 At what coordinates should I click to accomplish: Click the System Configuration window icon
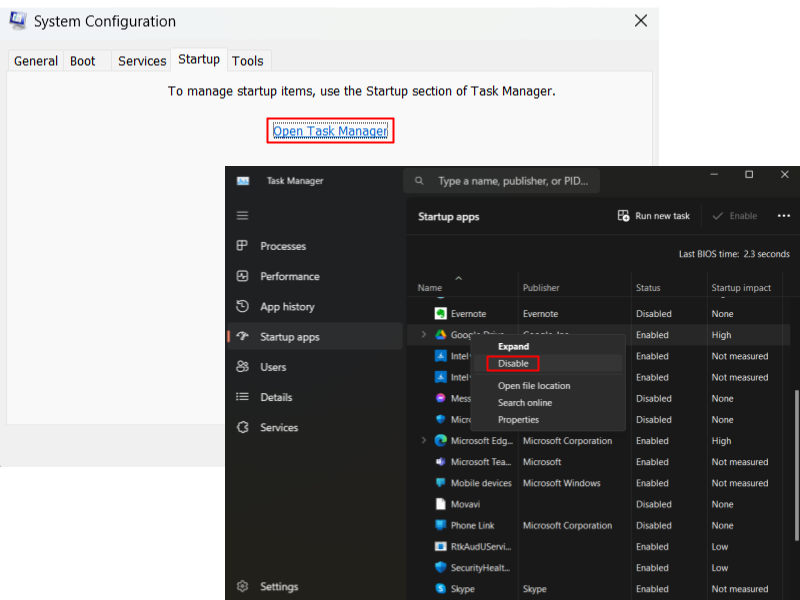point(18,20)
